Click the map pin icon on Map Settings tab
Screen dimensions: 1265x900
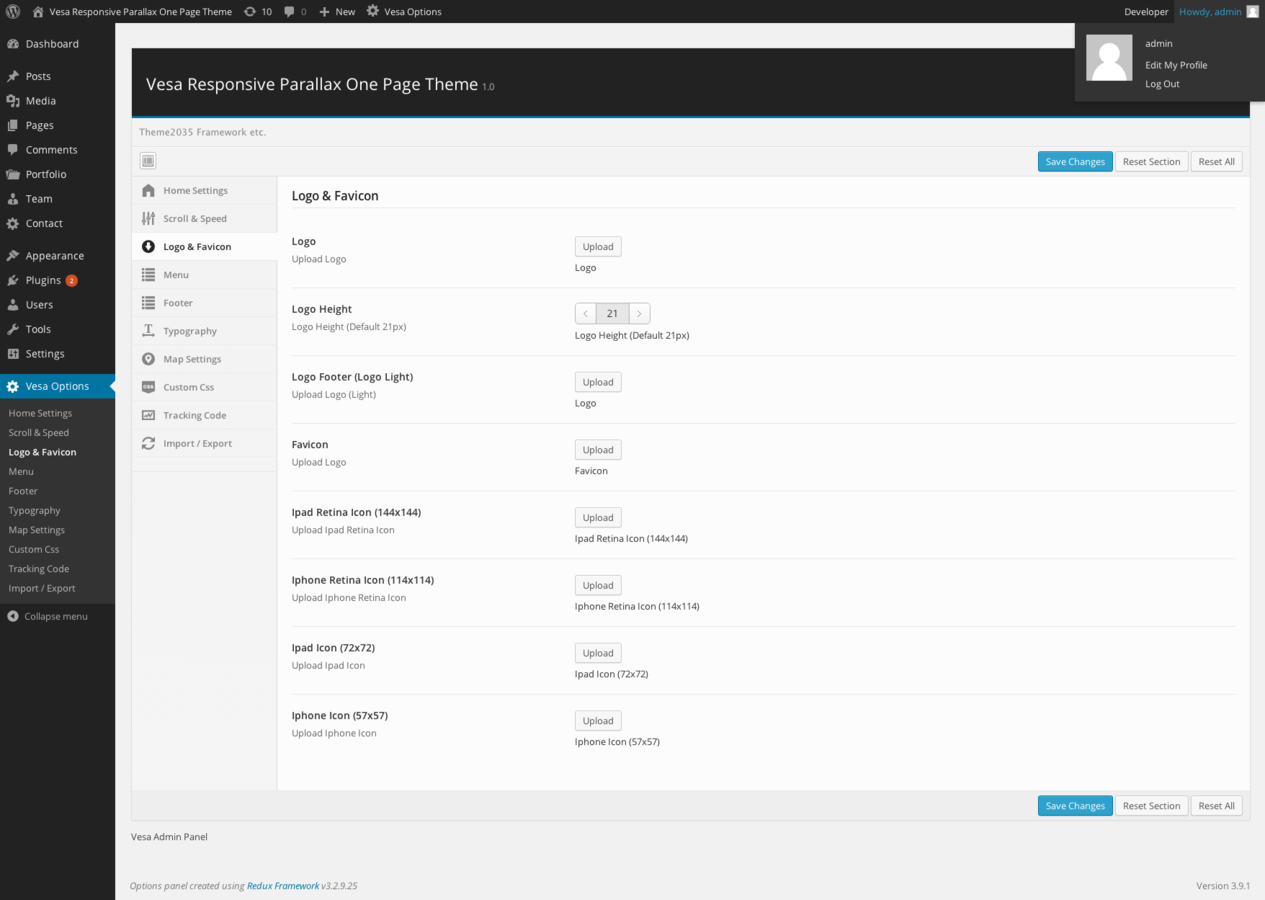(x=148, y=359)
